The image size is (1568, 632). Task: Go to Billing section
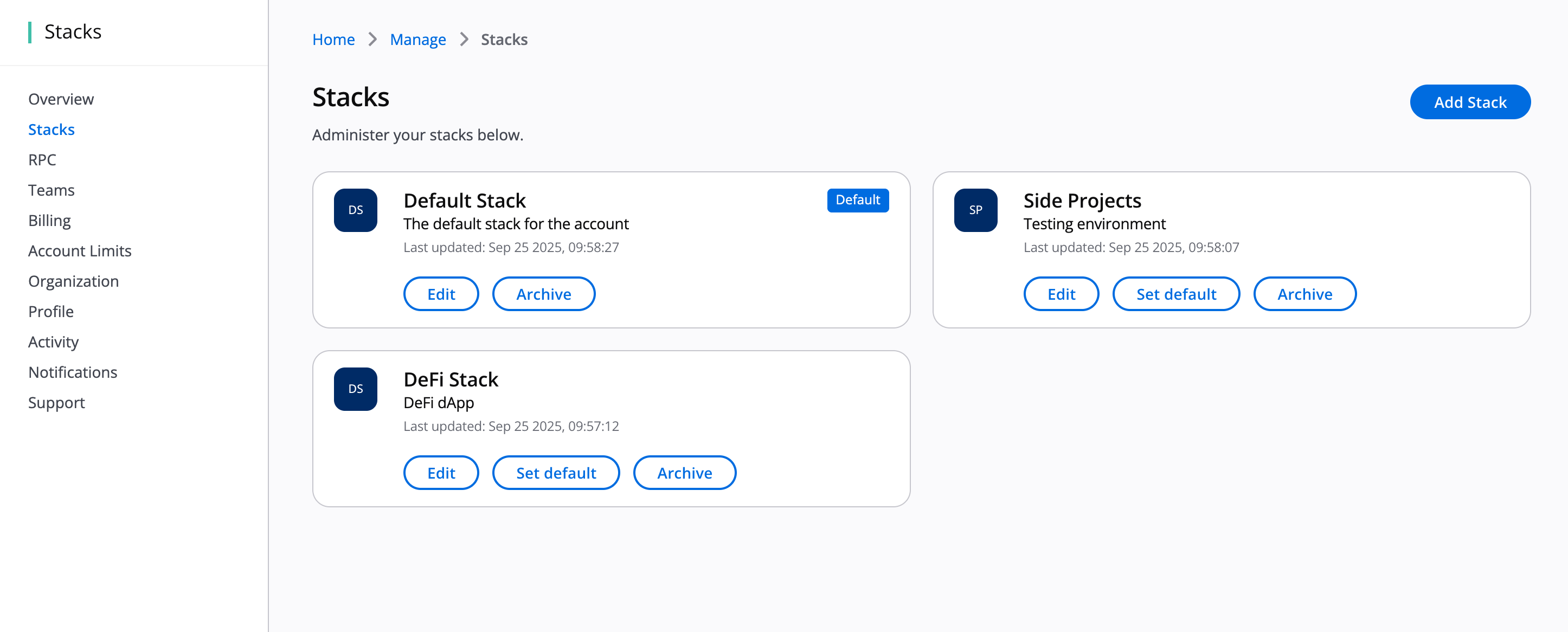coord(49,221)
